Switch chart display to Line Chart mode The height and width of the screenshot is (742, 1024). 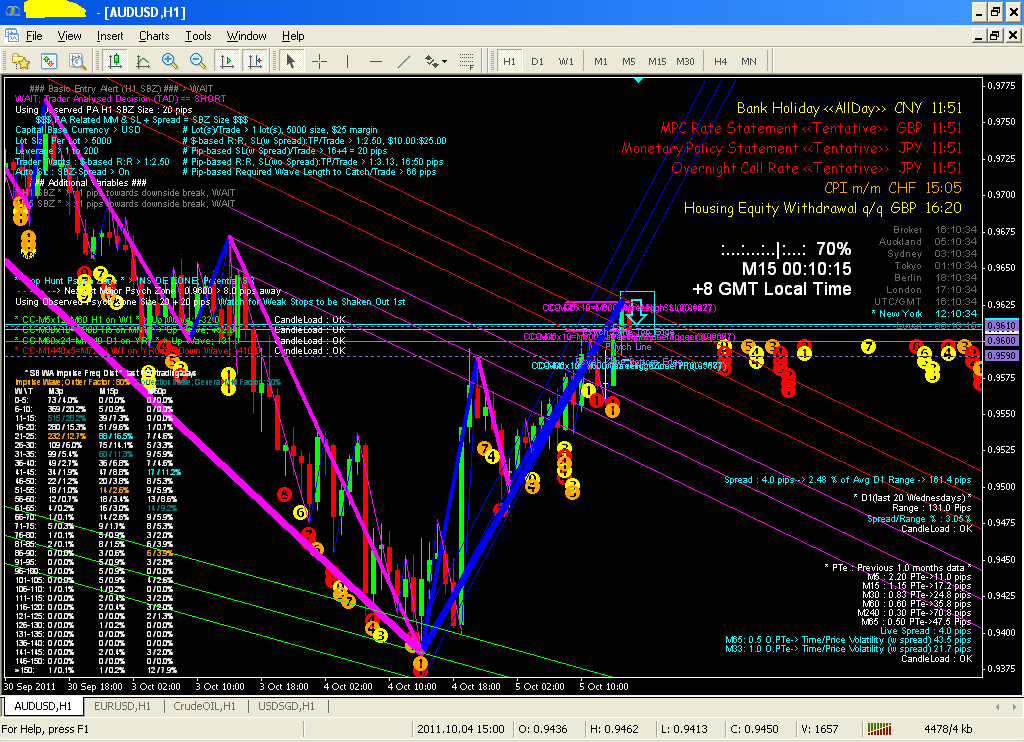(x=143, y=61)
